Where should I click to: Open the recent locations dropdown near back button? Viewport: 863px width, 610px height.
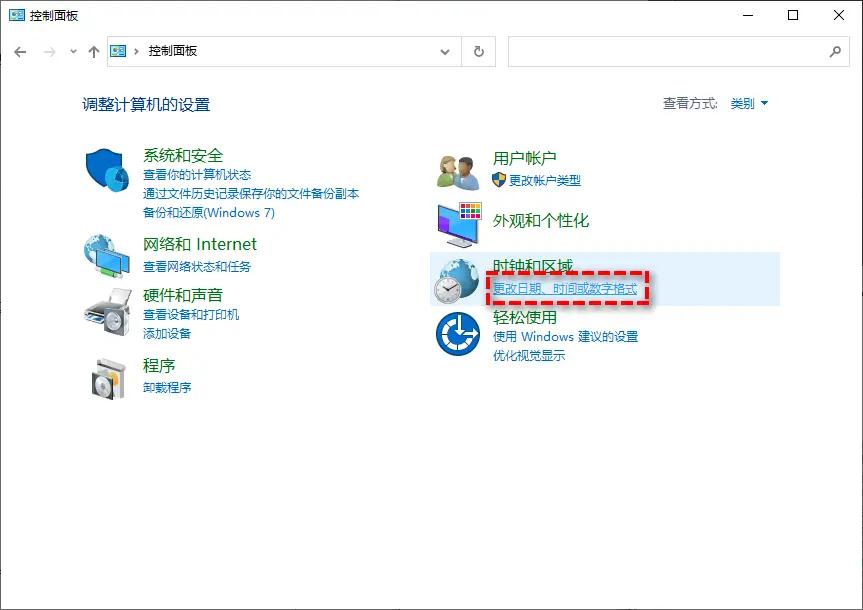73,52
